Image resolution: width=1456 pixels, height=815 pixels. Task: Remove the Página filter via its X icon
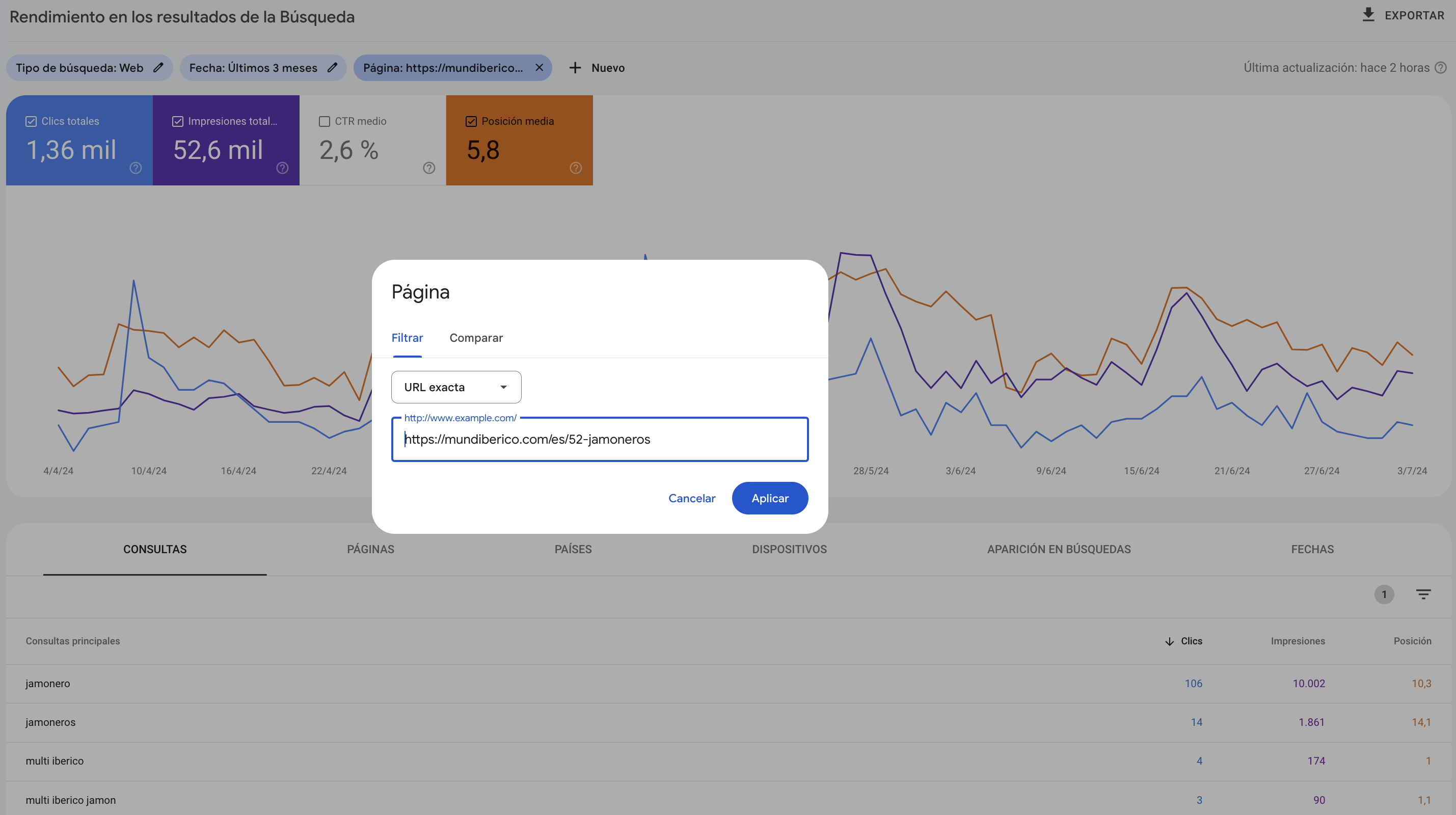pyautogui.click(x=538, y=67)
